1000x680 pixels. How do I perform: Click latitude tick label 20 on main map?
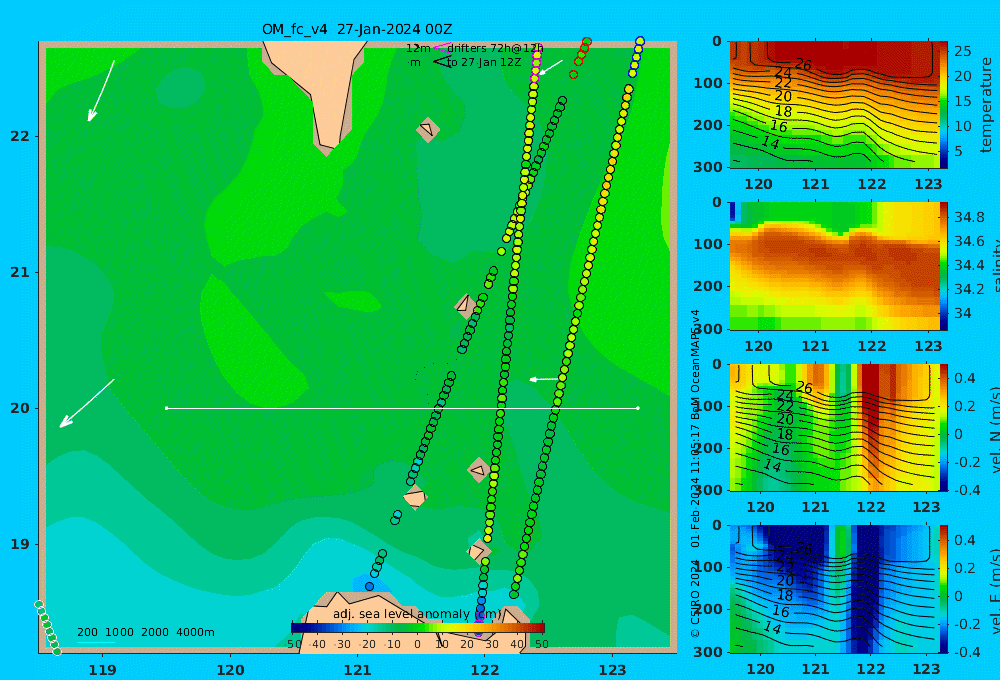(20, 408)
